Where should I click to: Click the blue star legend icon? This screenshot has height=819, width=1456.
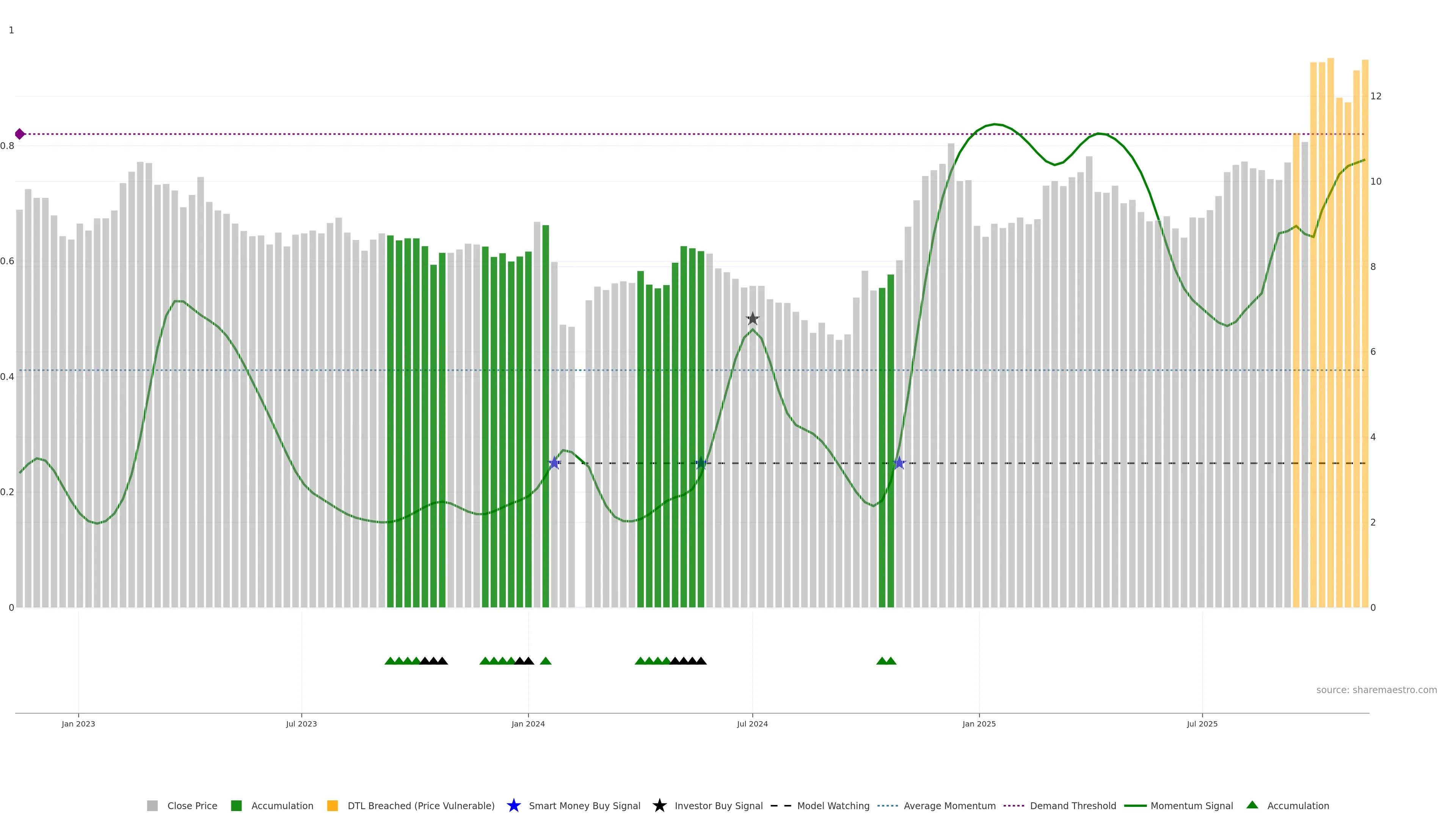click(513, 805)
